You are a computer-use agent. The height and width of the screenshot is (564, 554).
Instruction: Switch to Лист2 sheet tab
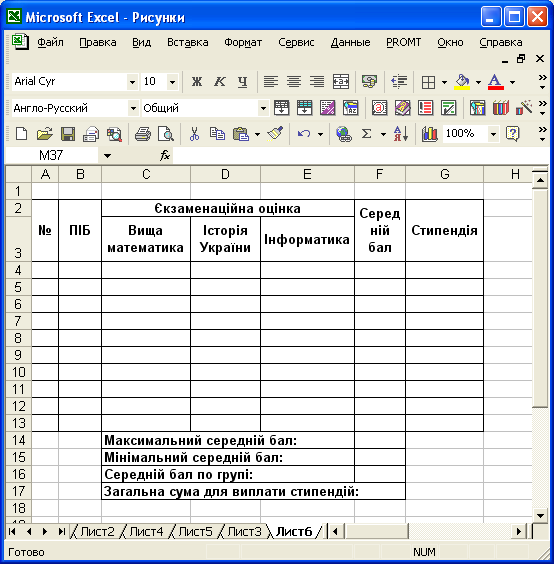pyautogui.click(x=97, y=532)
